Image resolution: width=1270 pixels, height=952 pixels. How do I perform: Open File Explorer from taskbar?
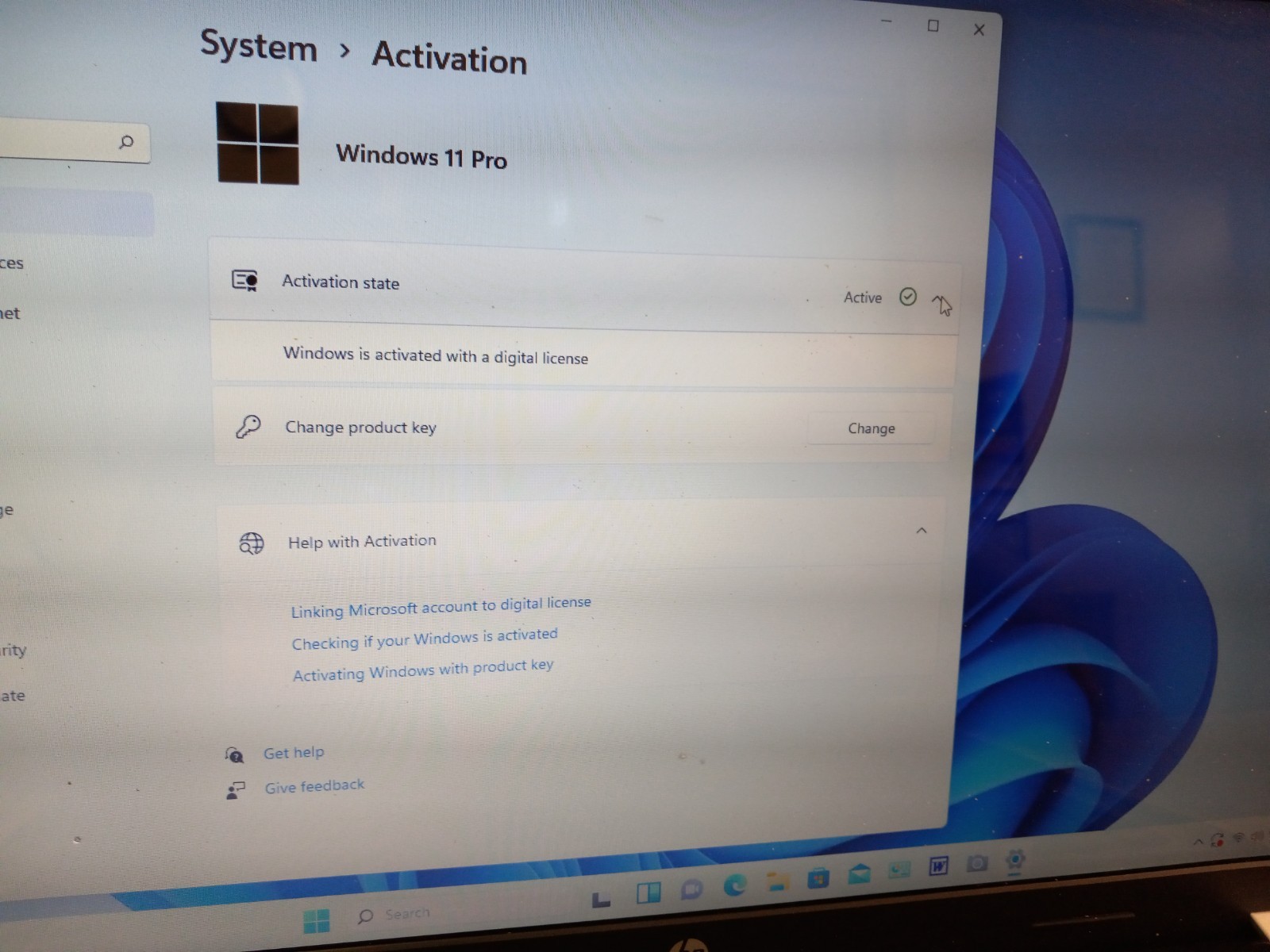(x=777, y=881)
